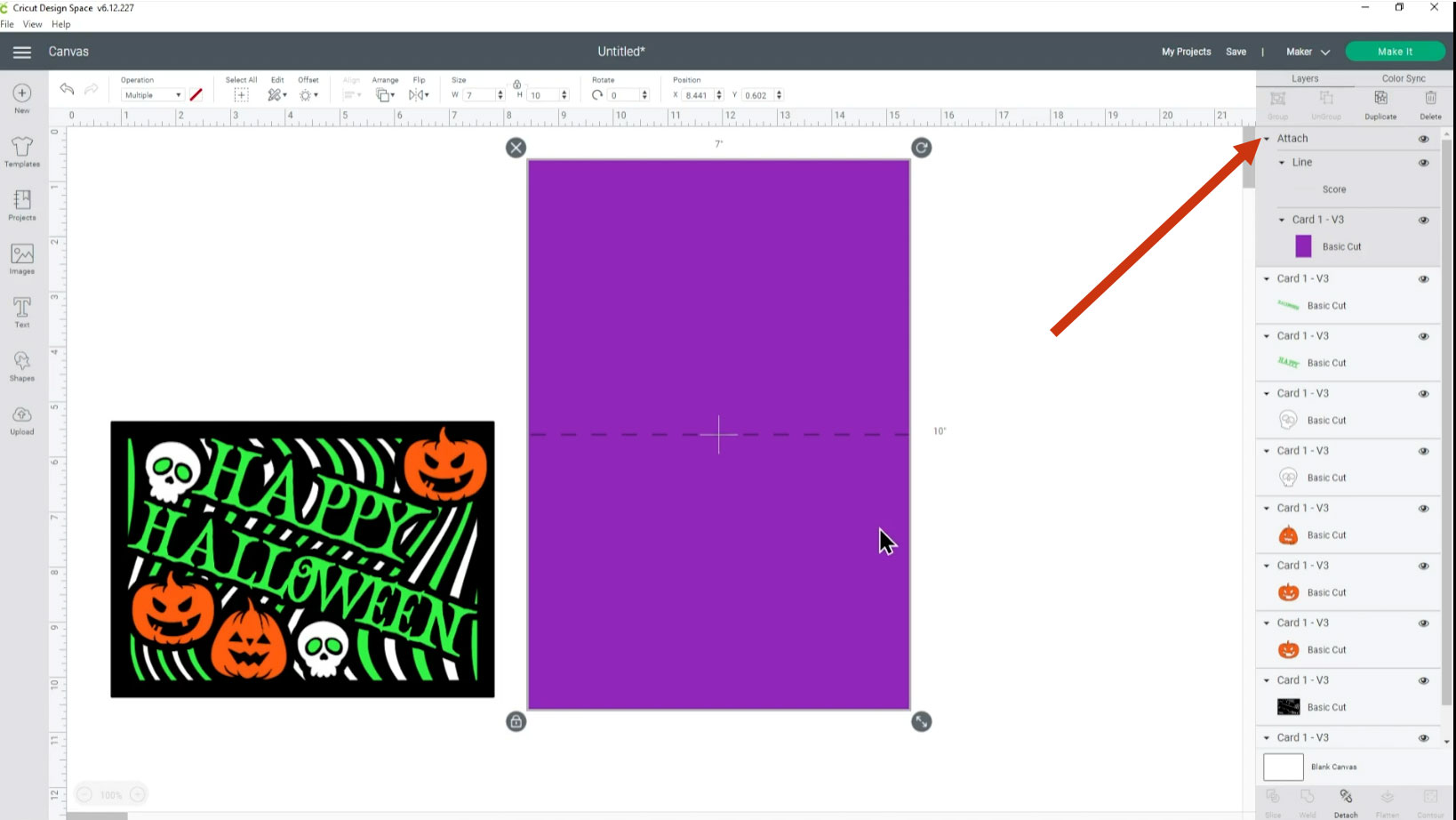Viewport: 1456px width, 820px height.
Task: Open the Operation dropdown showing Multiple
Action: point(152,95)
